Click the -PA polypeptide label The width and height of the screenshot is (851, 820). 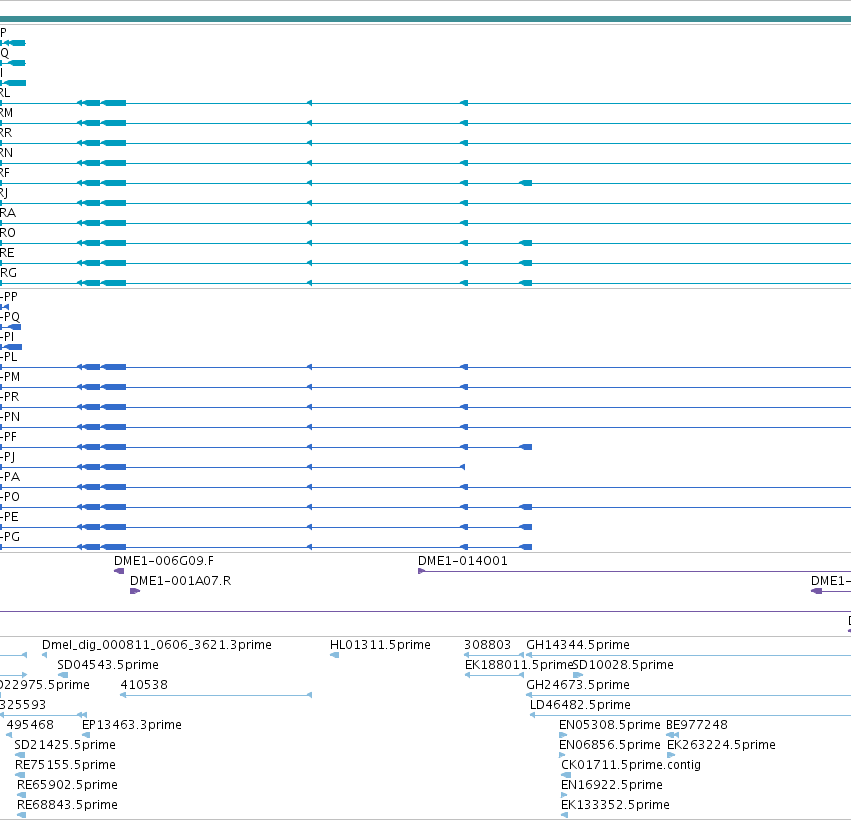10,477
